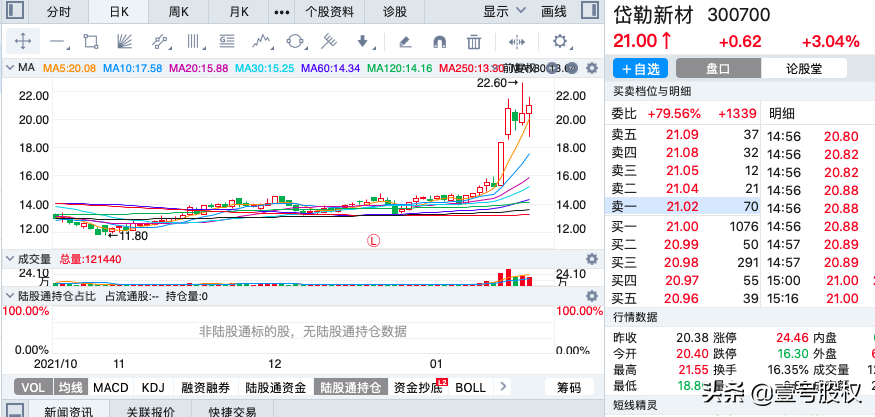The width and height of the screenshot is (875, 417).
Task: Select the down arrow marker tool
Action: [x=364, y=42]
